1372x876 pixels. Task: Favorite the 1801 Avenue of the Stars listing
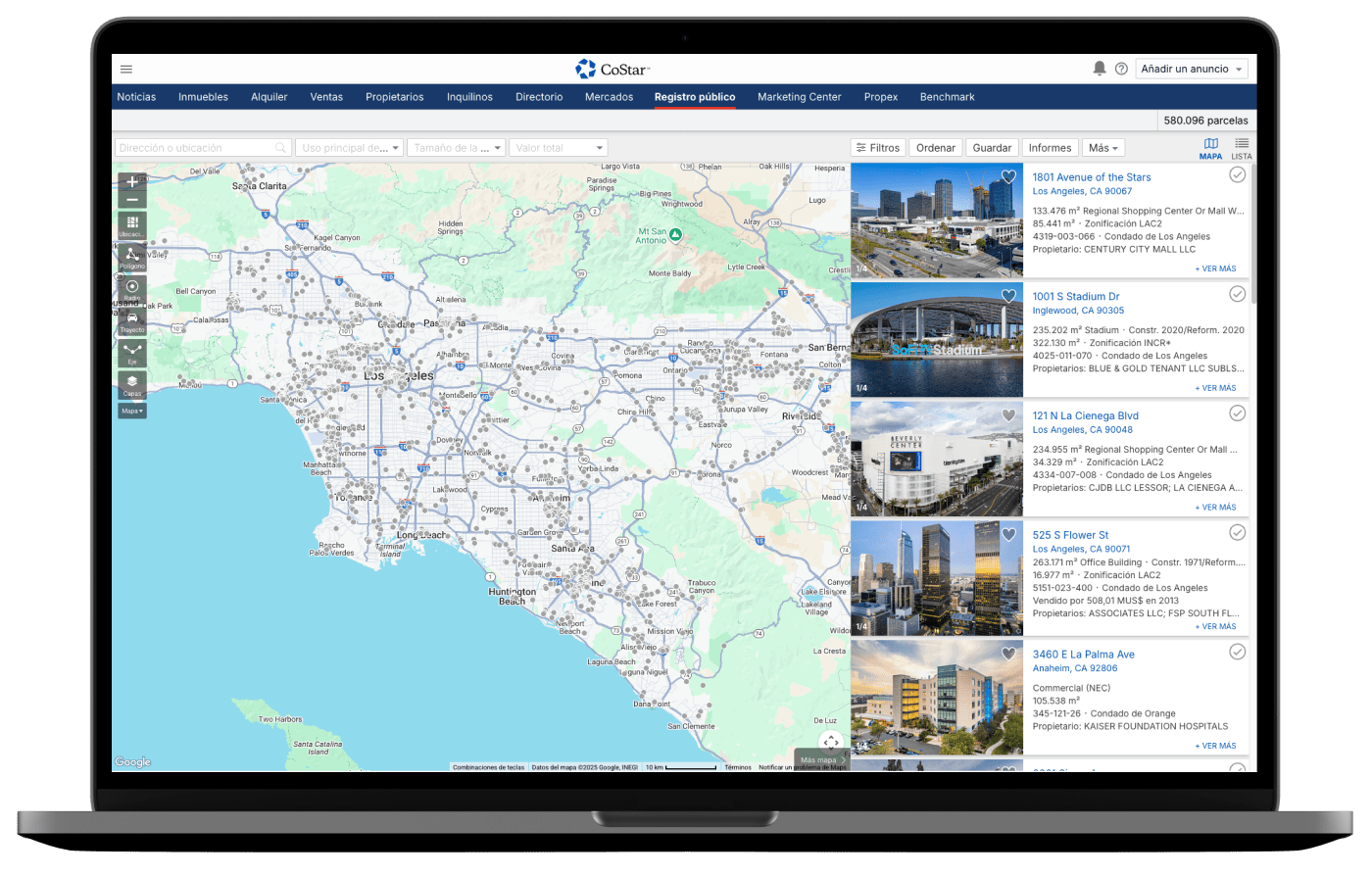point(1007,177)
